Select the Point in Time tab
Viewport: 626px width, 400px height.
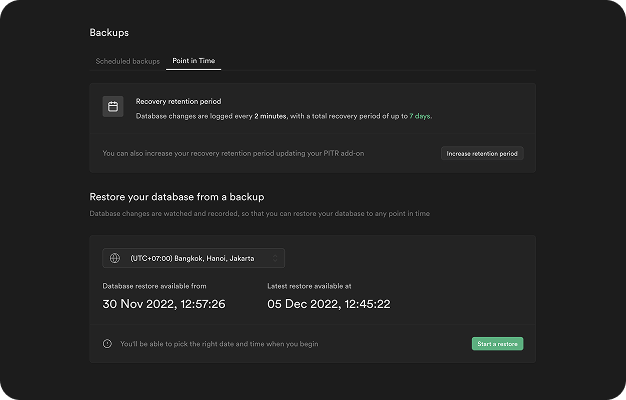194,61
